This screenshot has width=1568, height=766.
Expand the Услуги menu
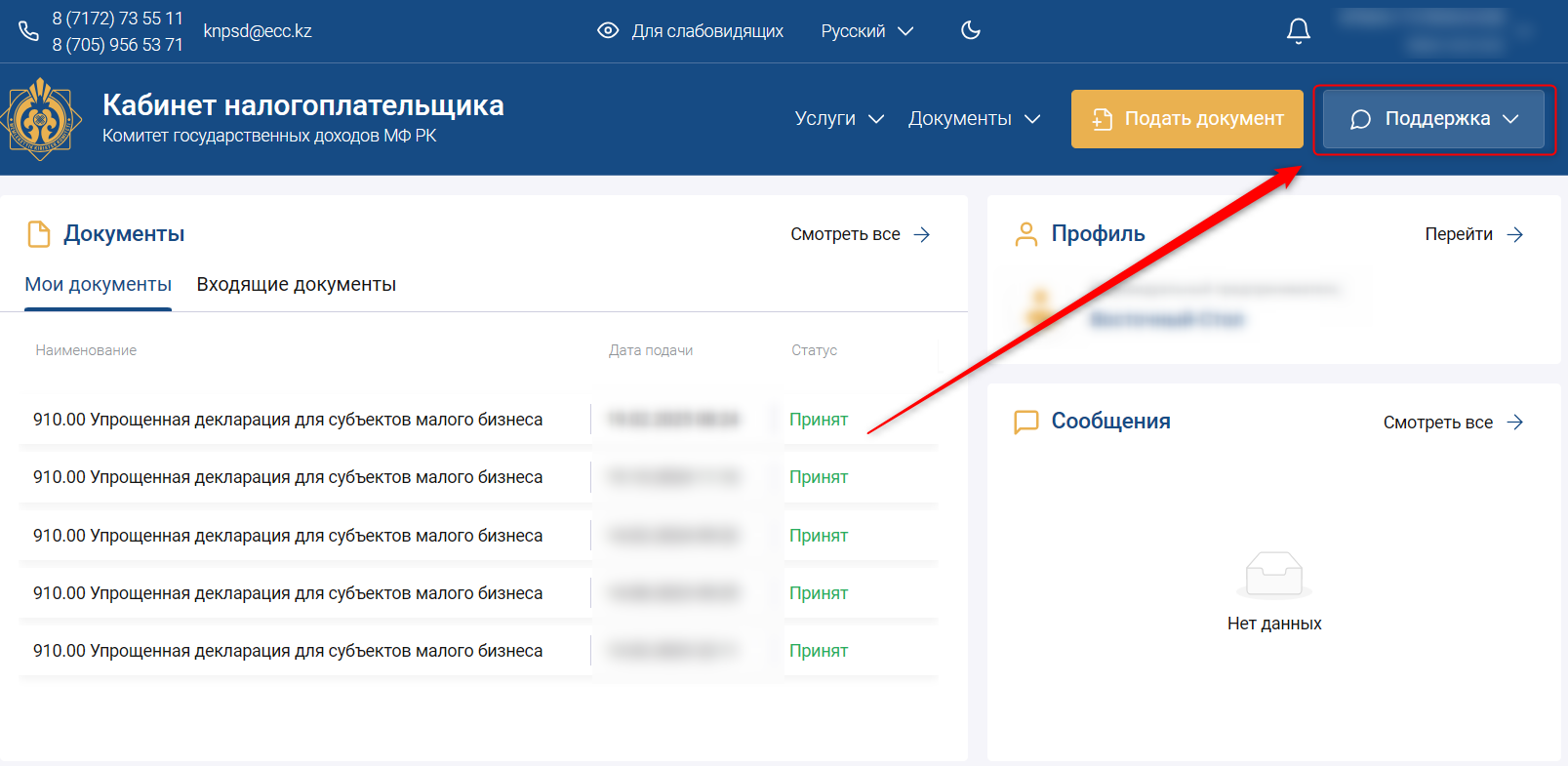click(x=839, y=119)
